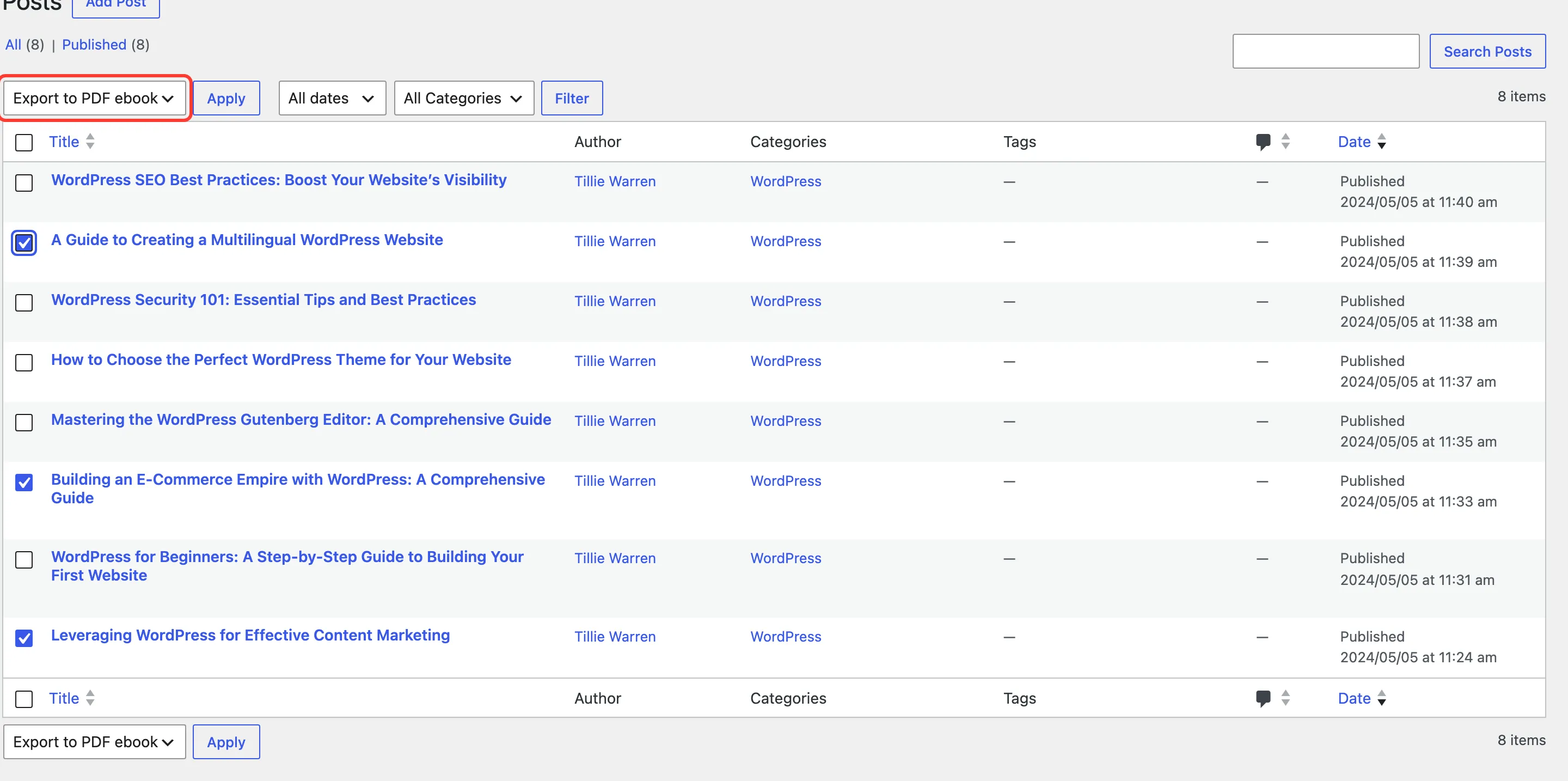Sort by Title in footer row
This screenshot has height=781, width=1568.
pyautogui.click(x=64, y=698)
